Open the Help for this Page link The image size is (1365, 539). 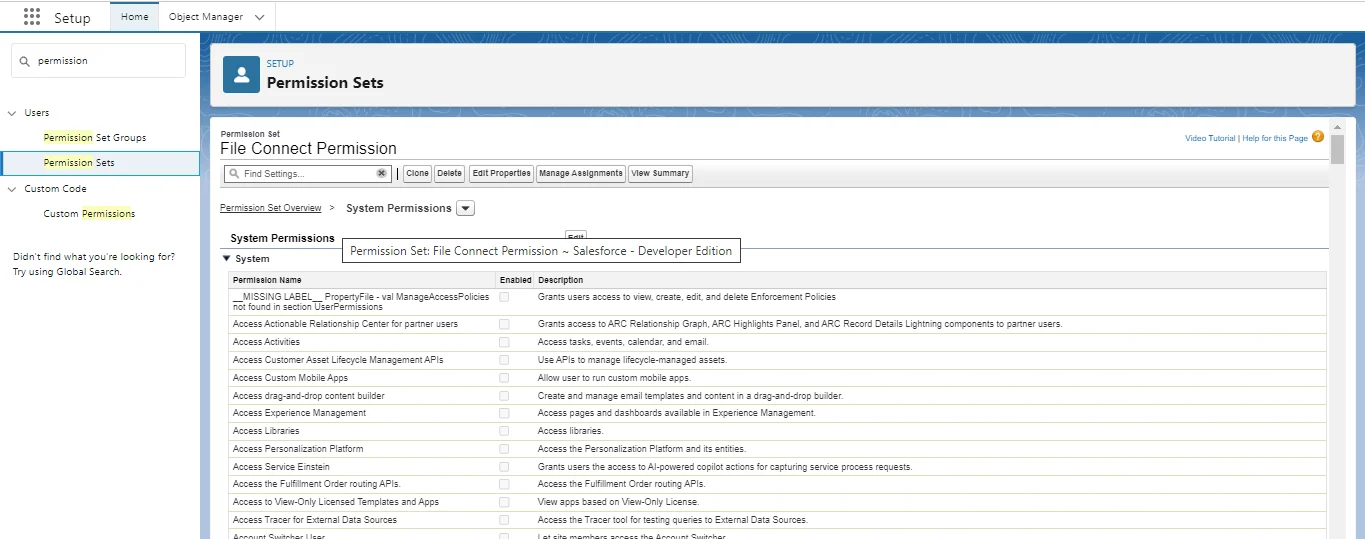click(1275, 138)
